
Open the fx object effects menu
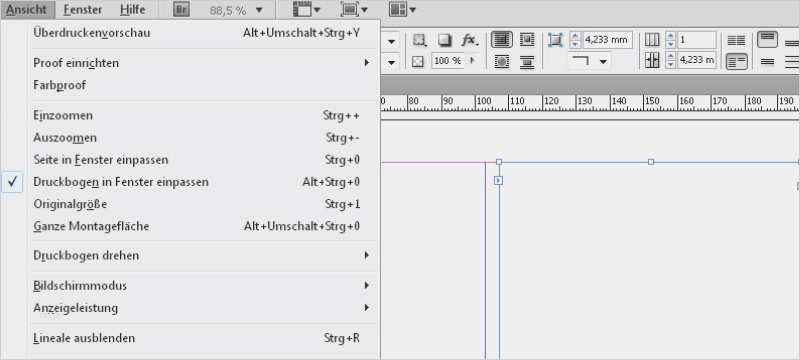click(x=469, y=40)
